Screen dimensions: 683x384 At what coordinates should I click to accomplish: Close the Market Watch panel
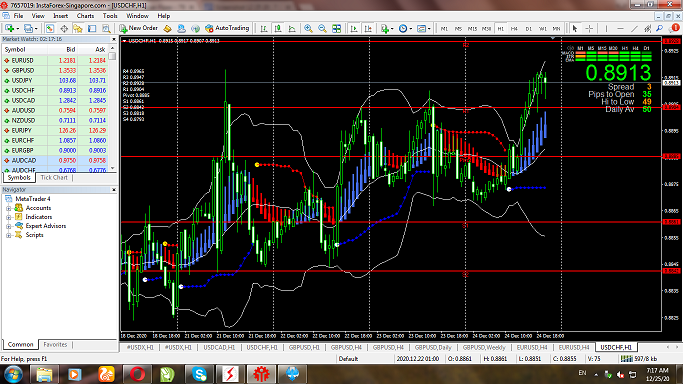coord(114,39)
